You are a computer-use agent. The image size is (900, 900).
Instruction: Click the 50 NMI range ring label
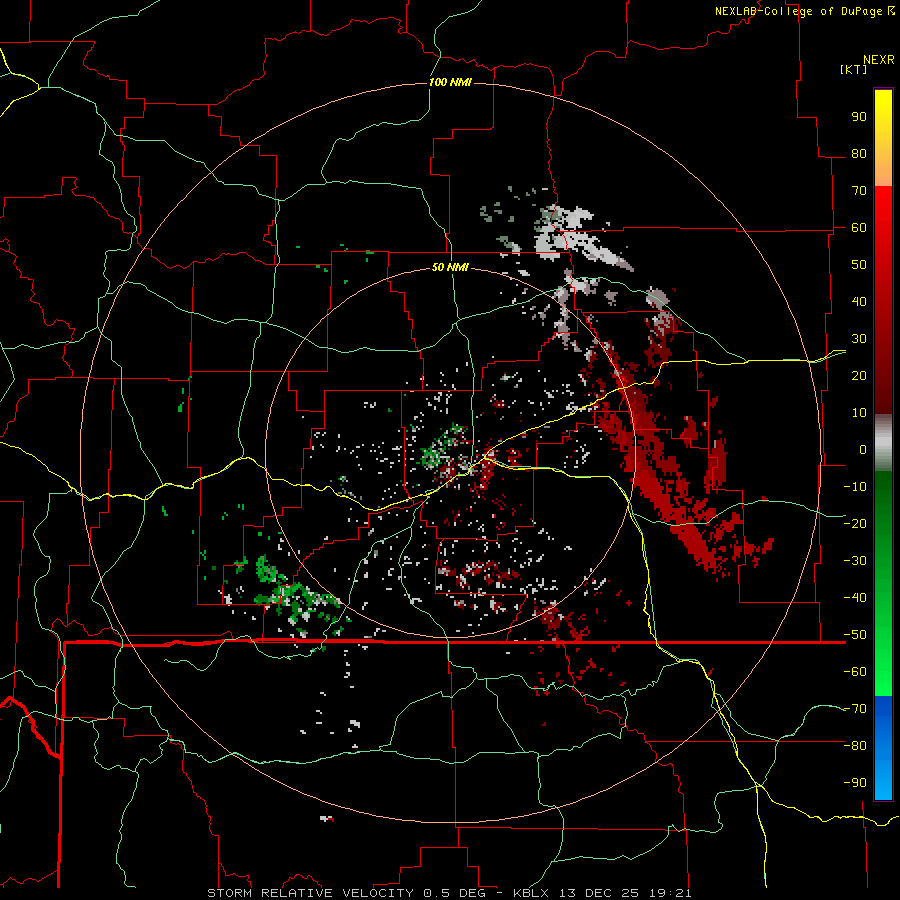pyautogui.click(x=450, y=267)
